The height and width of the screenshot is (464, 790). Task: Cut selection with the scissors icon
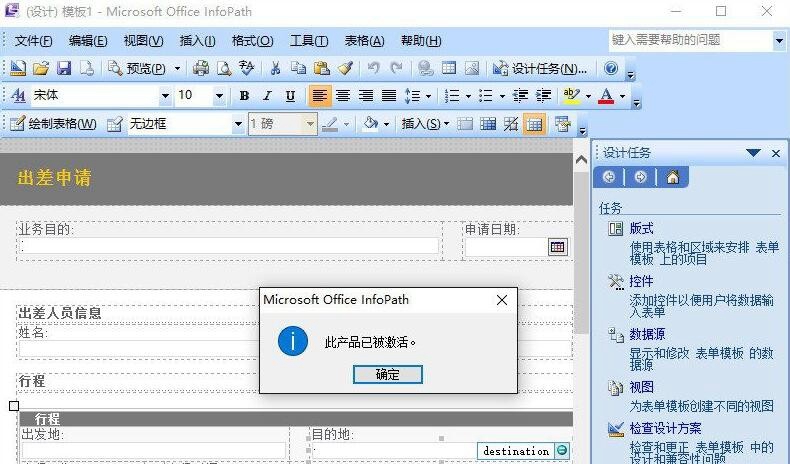[275, 68]
